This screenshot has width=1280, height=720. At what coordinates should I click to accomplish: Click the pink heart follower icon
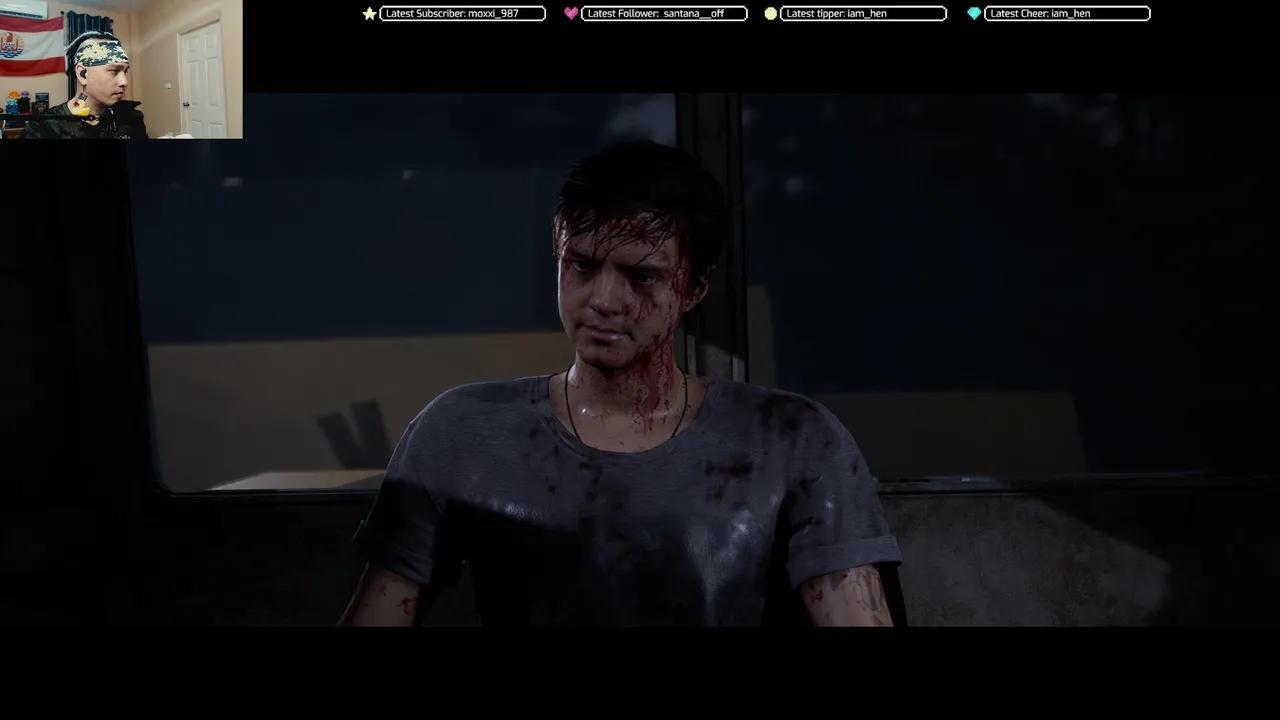571,14
